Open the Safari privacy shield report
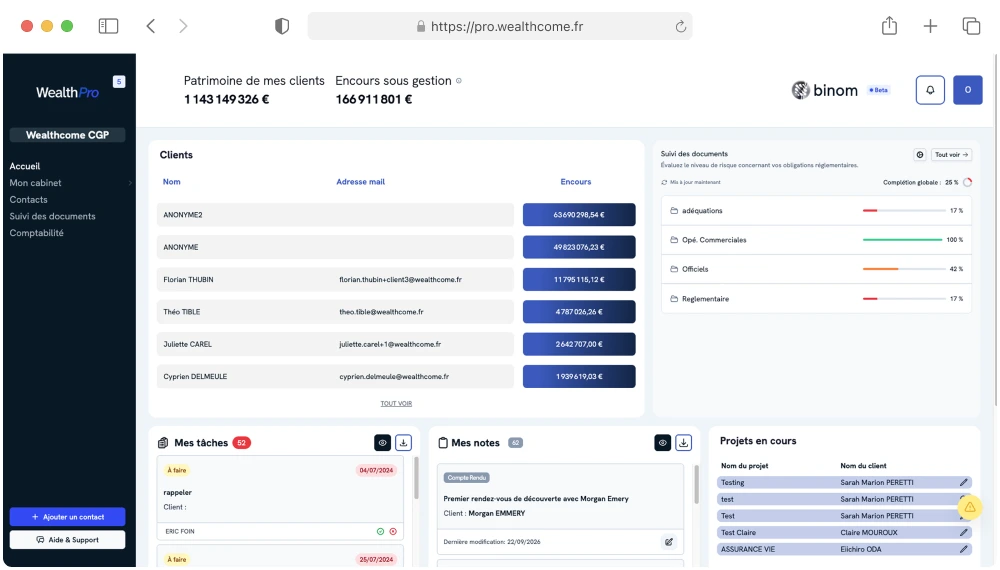1000x570 pixels. 282,26
